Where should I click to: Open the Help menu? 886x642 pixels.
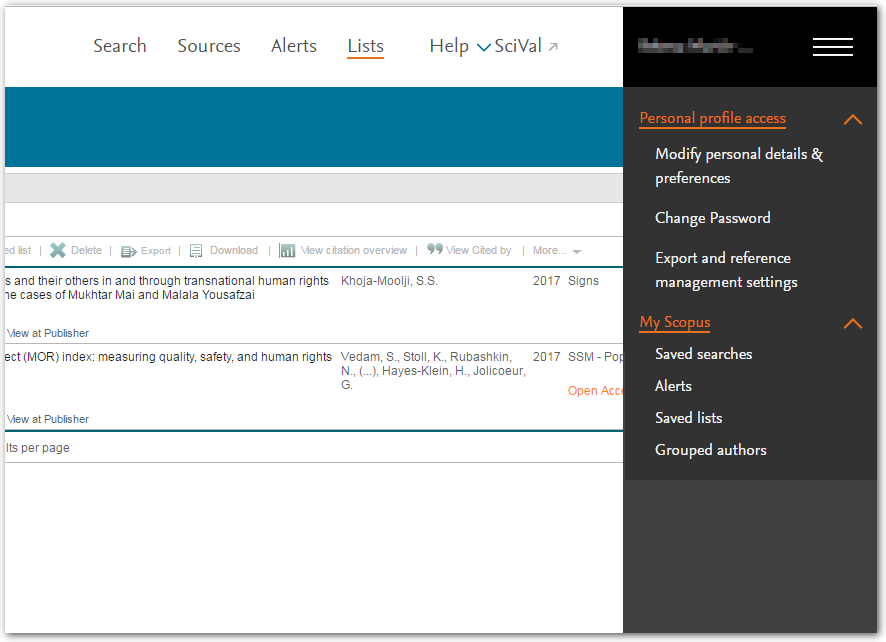(x=449, y=46)
